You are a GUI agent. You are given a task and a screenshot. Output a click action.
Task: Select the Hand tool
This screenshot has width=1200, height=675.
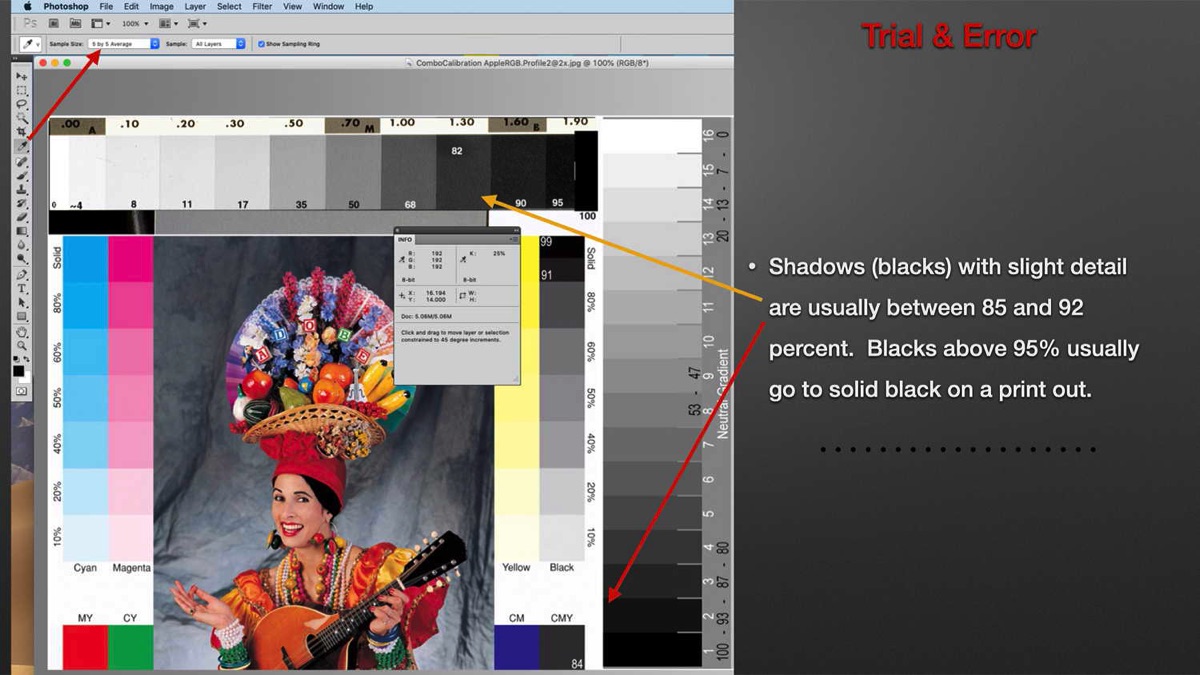(21, 332)
